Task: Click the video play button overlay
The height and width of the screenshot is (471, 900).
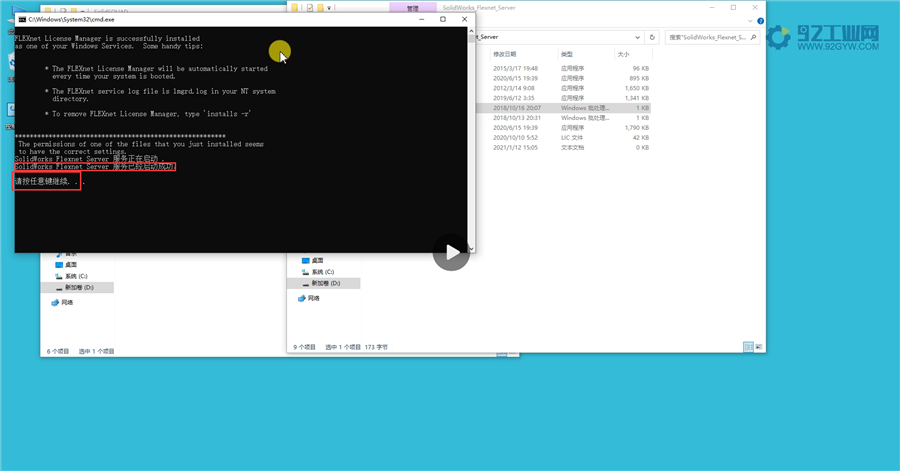Action: [x=451, y=252]
